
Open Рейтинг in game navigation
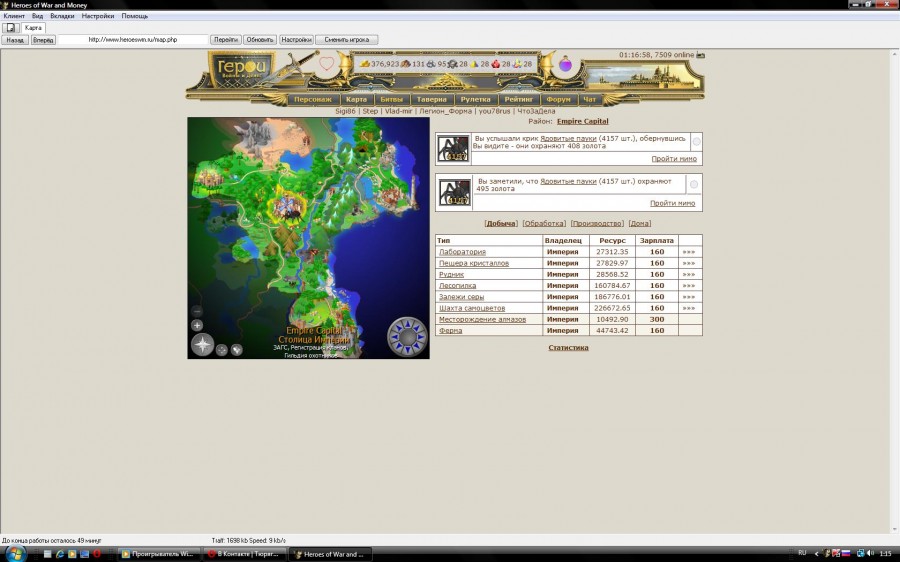[519, 99]
